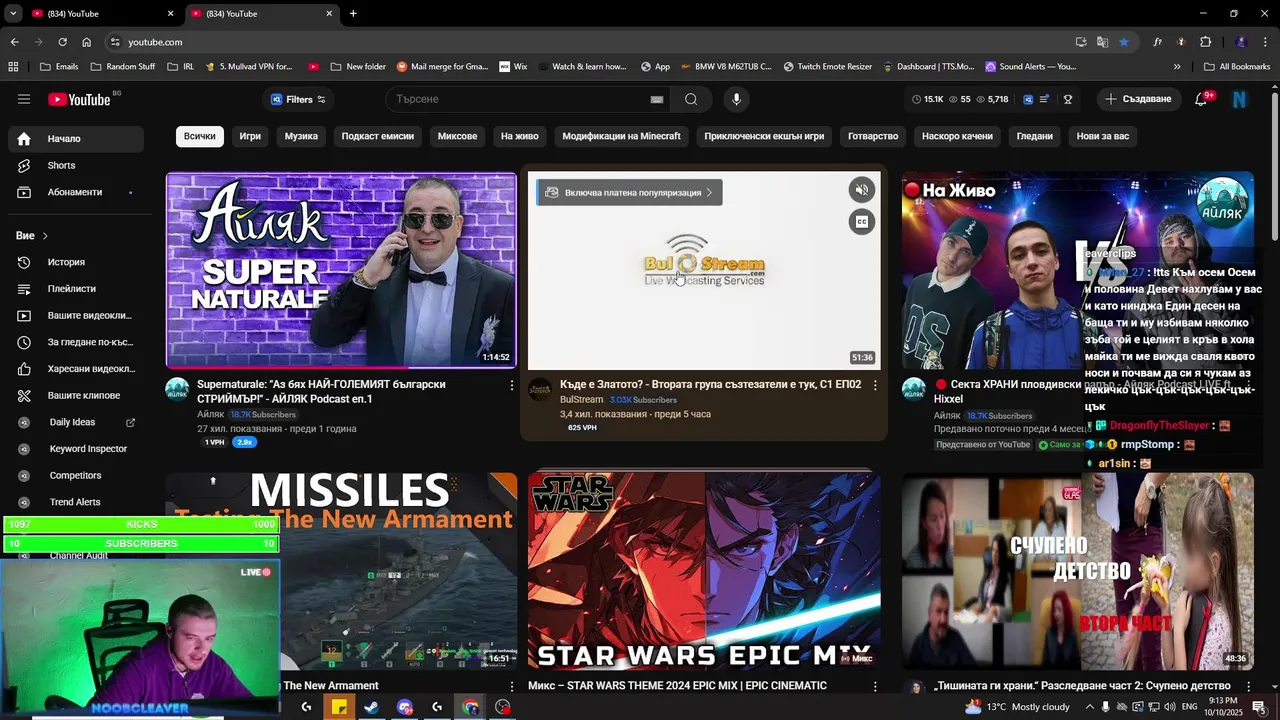Open the browser home page
The image size is (1280, 720).
point(86,42)
